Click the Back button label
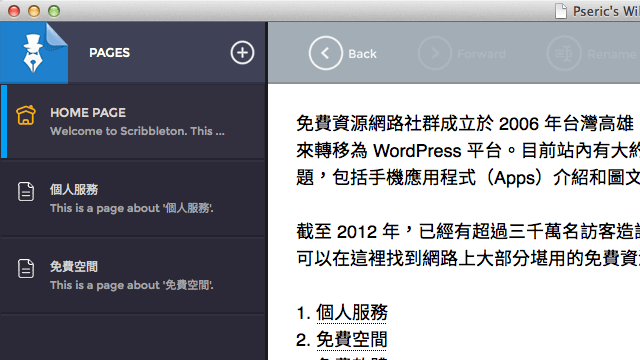640x360 pixels. click(362, 54)
